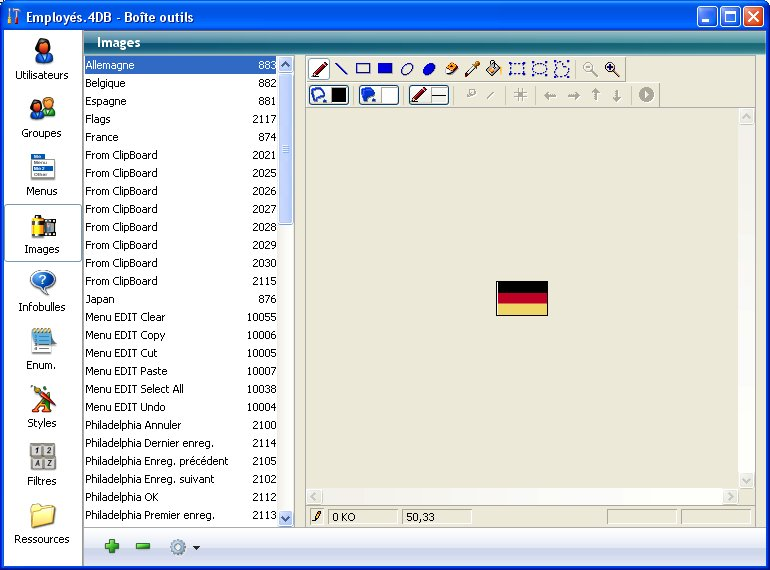Viewport: 770px width, 570px height.
Task: Switch to the Styles section
Action: (x=42, y=407)
